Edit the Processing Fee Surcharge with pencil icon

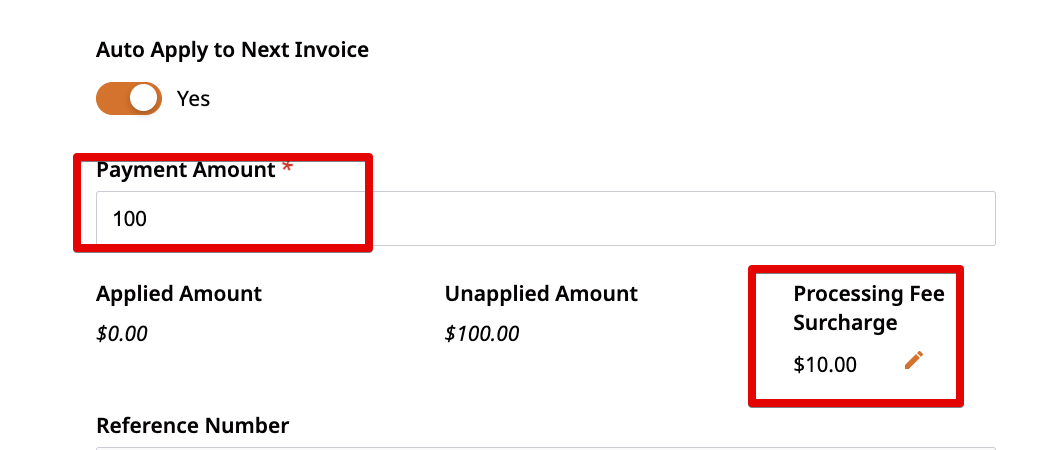[913, 360]
